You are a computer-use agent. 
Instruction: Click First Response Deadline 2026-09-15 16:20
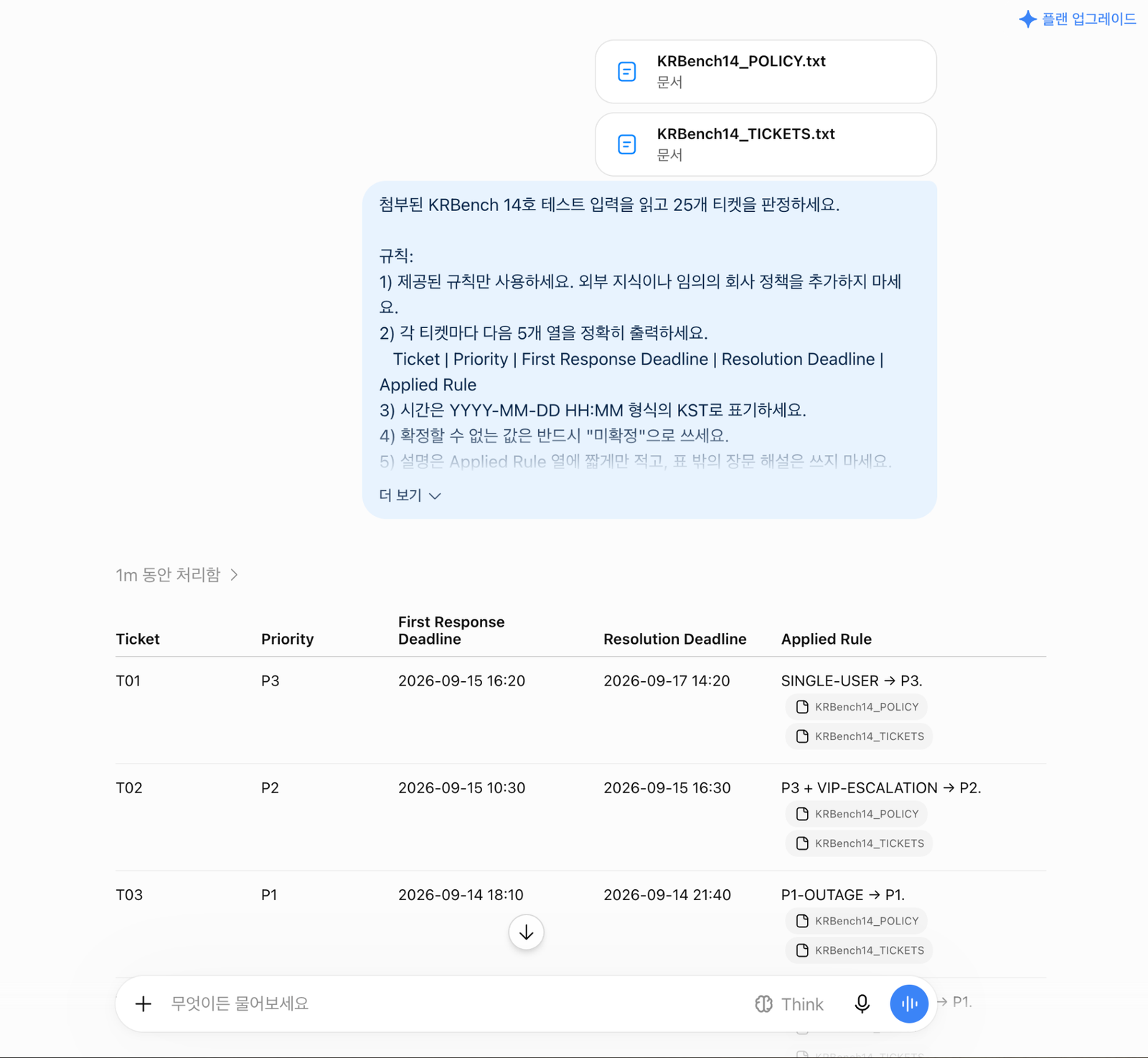pos(461,680)
